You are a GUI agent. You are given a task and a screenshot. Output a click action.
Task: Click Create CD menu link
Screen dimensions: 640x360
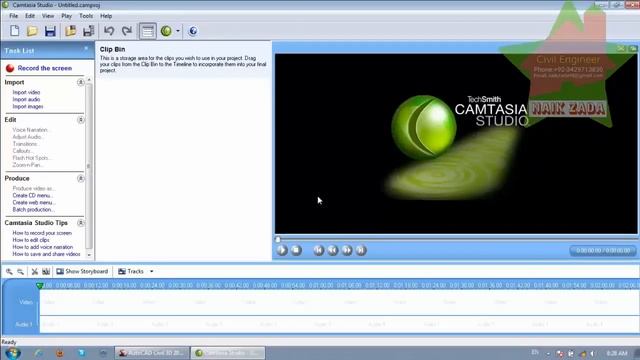tap(33, 196)
